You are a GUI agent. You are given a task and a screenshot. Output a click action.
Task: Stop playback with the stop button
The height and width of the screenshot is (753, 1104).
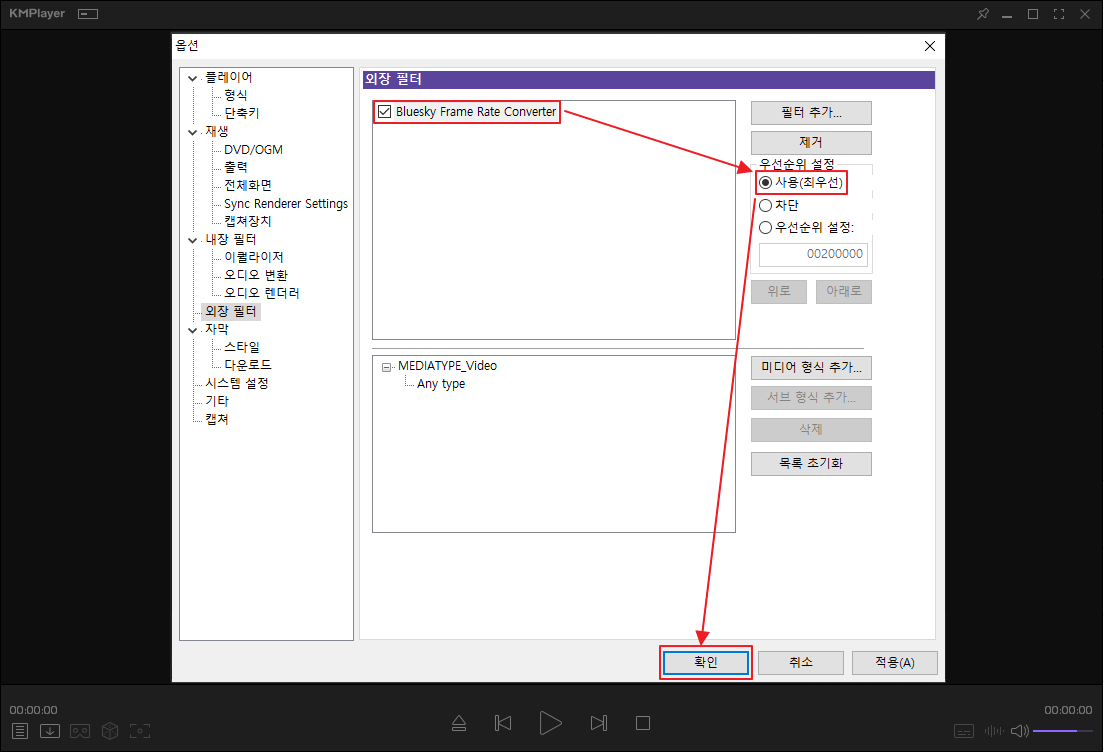(x=643, y=723)
